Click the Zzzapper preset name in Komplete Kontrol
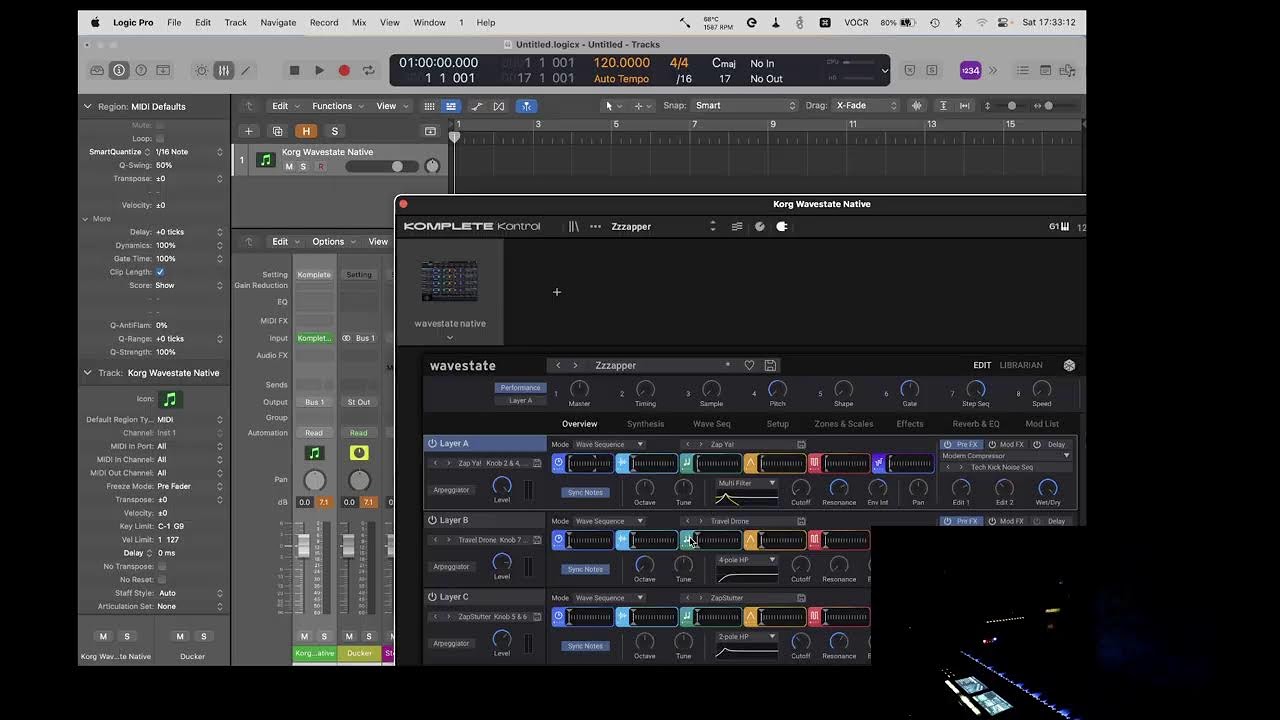This screenshot has width=1280, height=720. 631,227
